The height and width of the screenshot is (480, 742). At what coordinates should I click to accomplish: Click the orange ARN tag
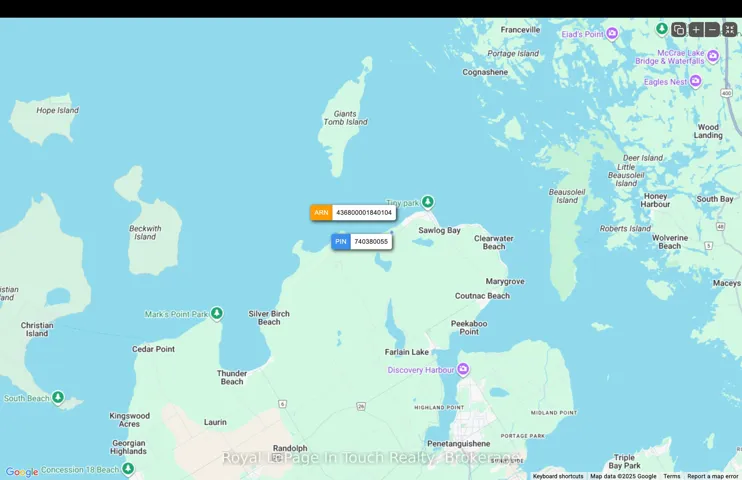tap(321, 213)
